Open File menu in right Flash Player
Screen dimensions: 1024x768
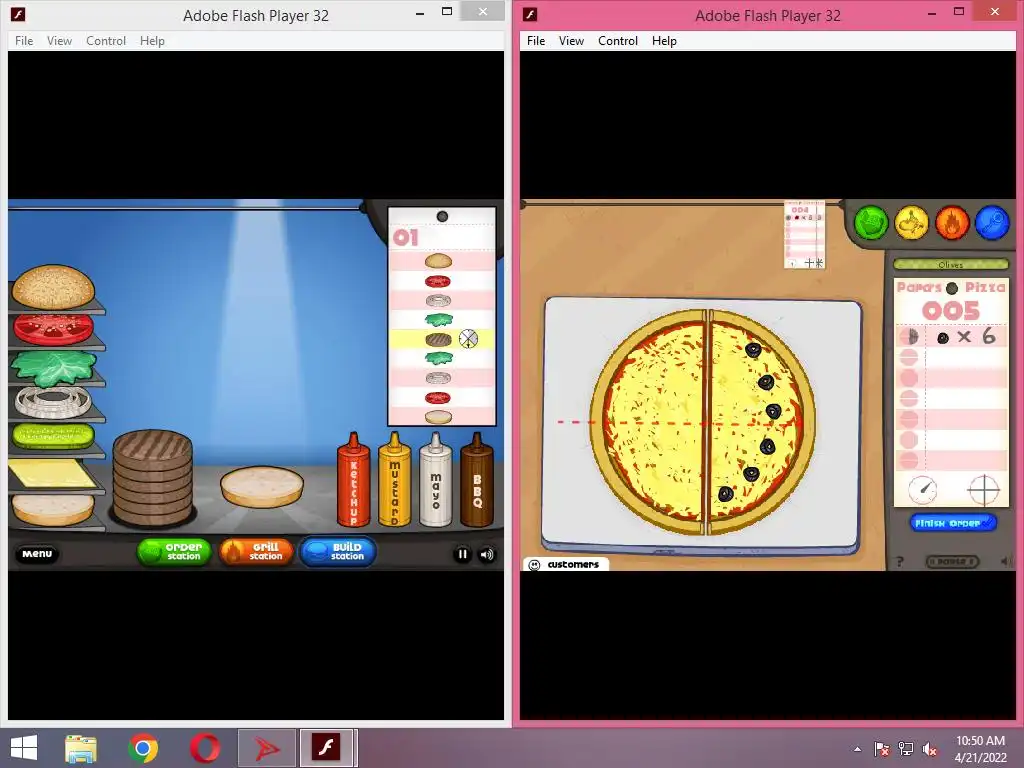click(x=536, y=40)
